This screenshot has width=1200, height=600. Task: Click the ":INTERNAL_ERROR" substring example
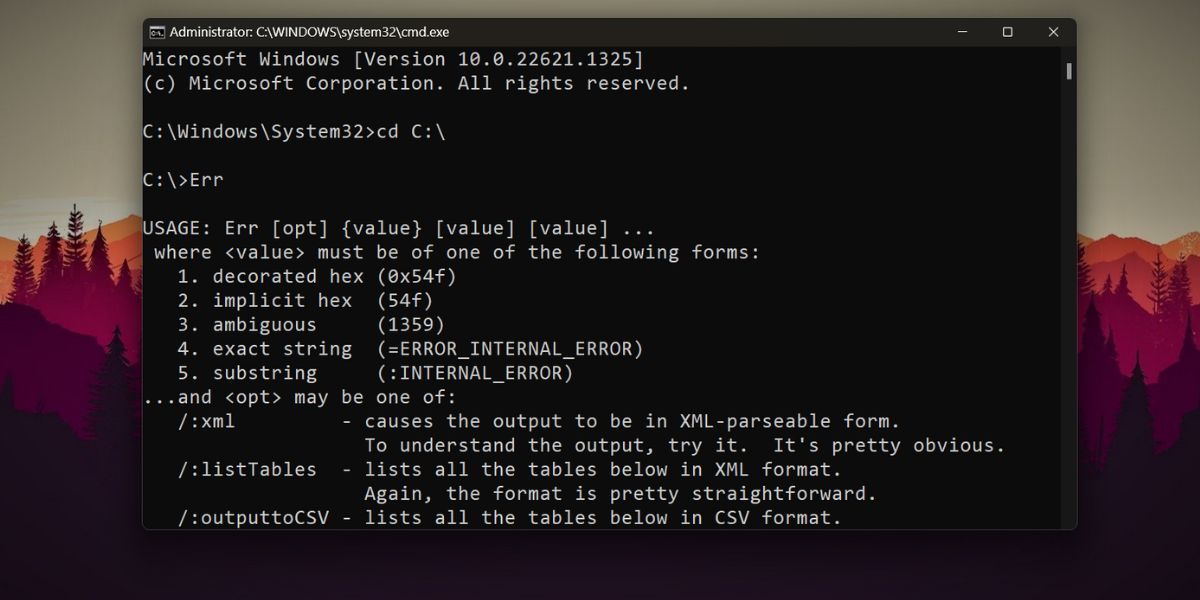[x=475, y=373]
